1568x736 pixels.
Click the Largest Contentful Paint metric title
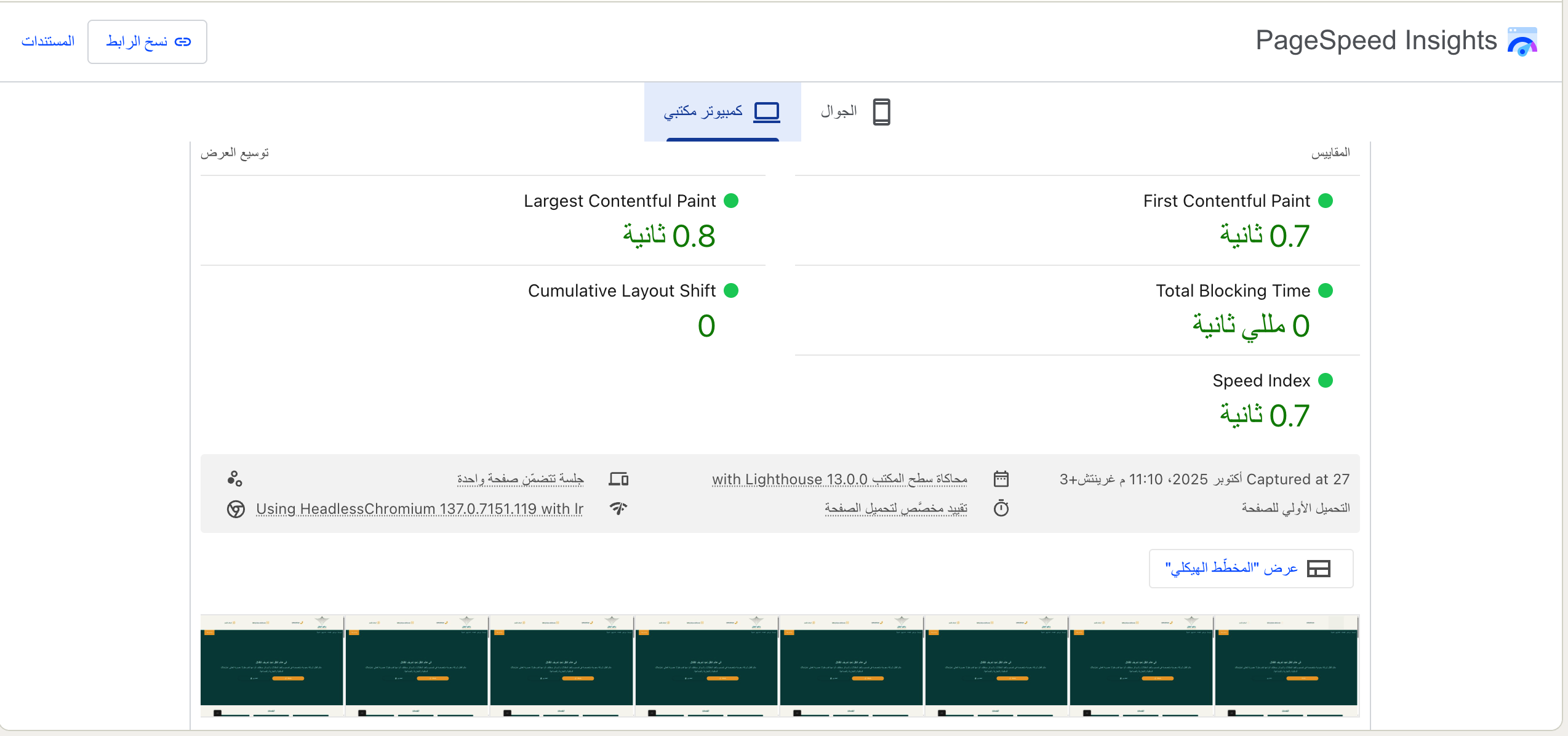tap(619, 201)
